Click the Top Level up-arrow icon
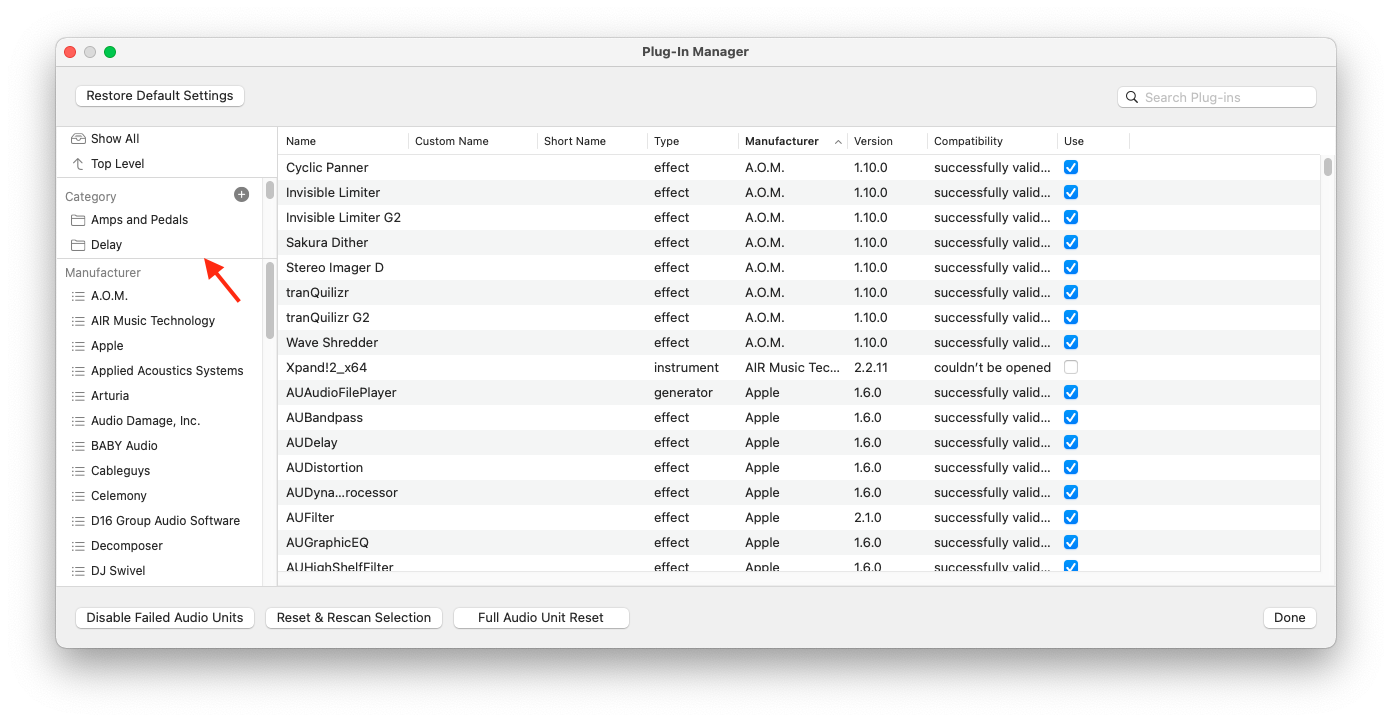 pos(78,164)
